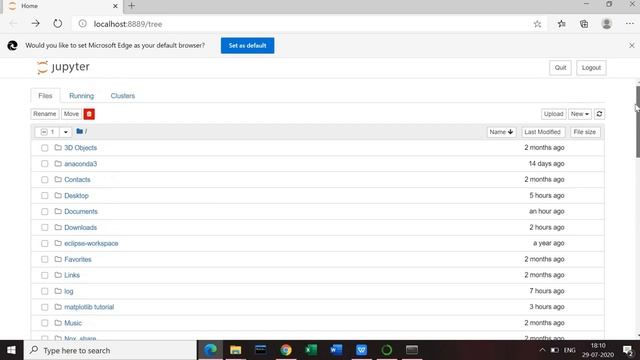Reload the page in browser
Screen dimensions: 640x360
click(x=58, y=24)
